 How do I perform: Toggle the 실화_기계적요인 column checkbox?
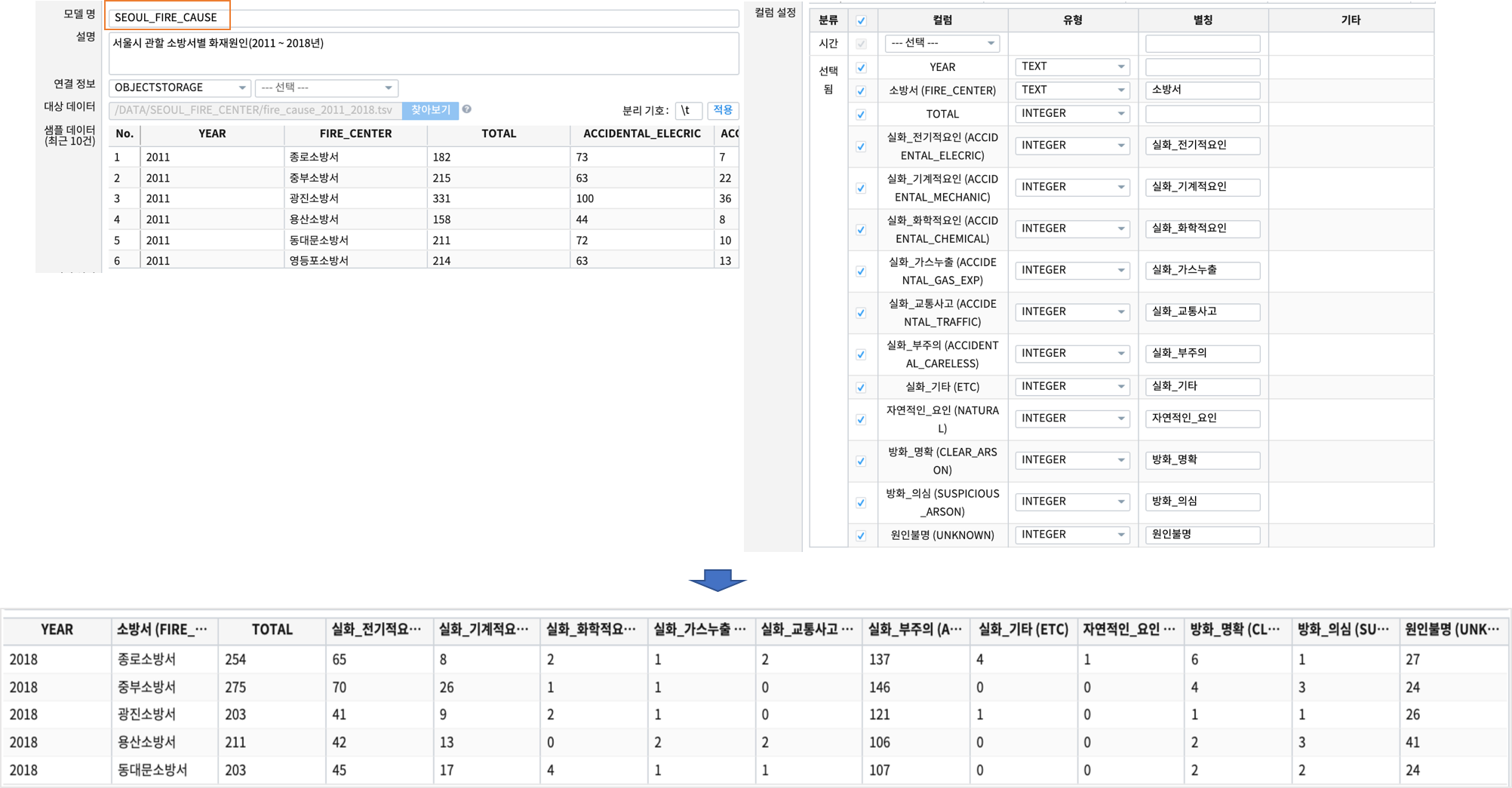pyautogui.click(x=861, y=189)
